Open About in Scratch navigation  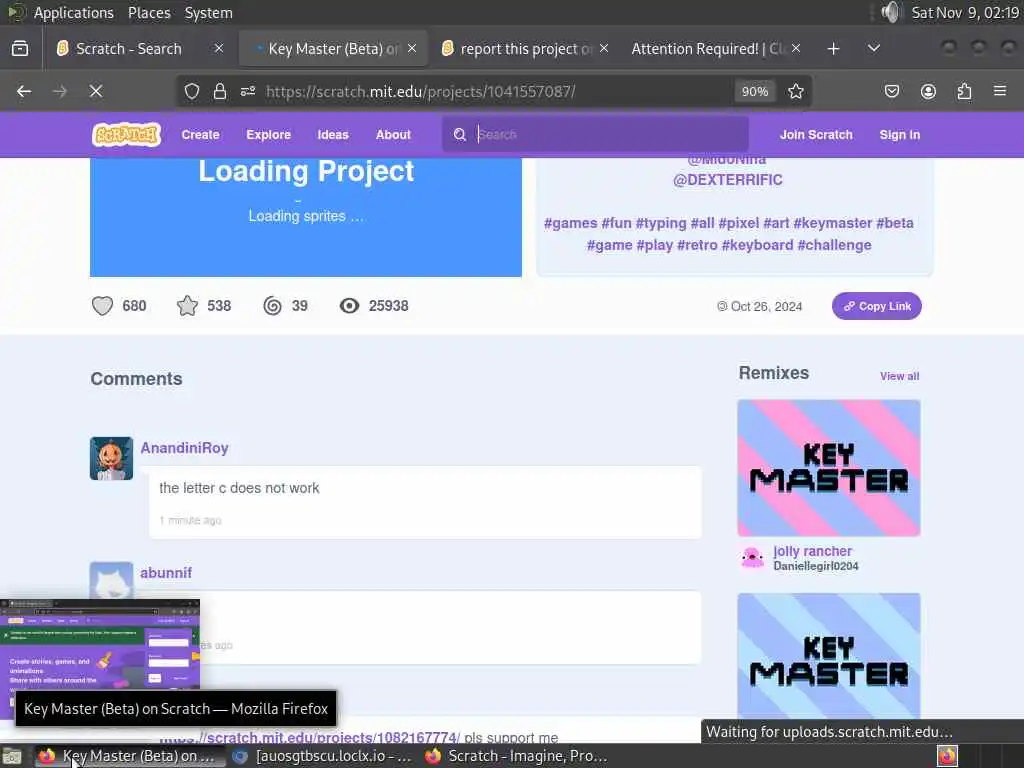[x=393, y=135]
